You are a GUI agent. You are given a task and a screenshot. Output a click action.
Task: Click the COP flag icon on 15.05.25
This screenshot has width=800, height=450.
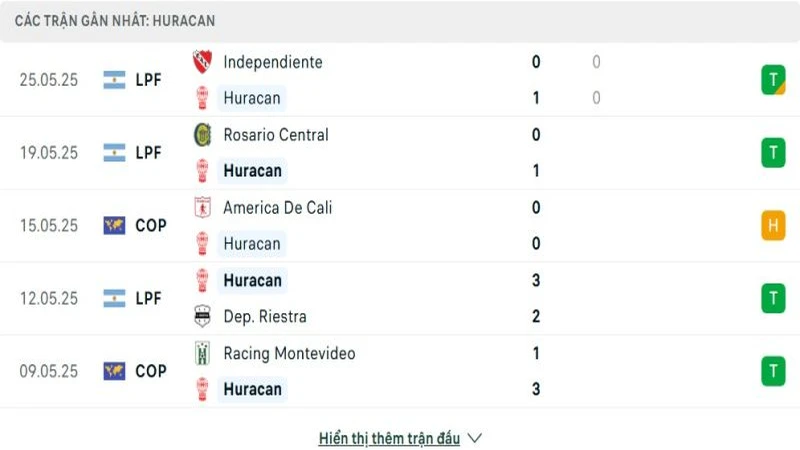[x=114, y=226]
